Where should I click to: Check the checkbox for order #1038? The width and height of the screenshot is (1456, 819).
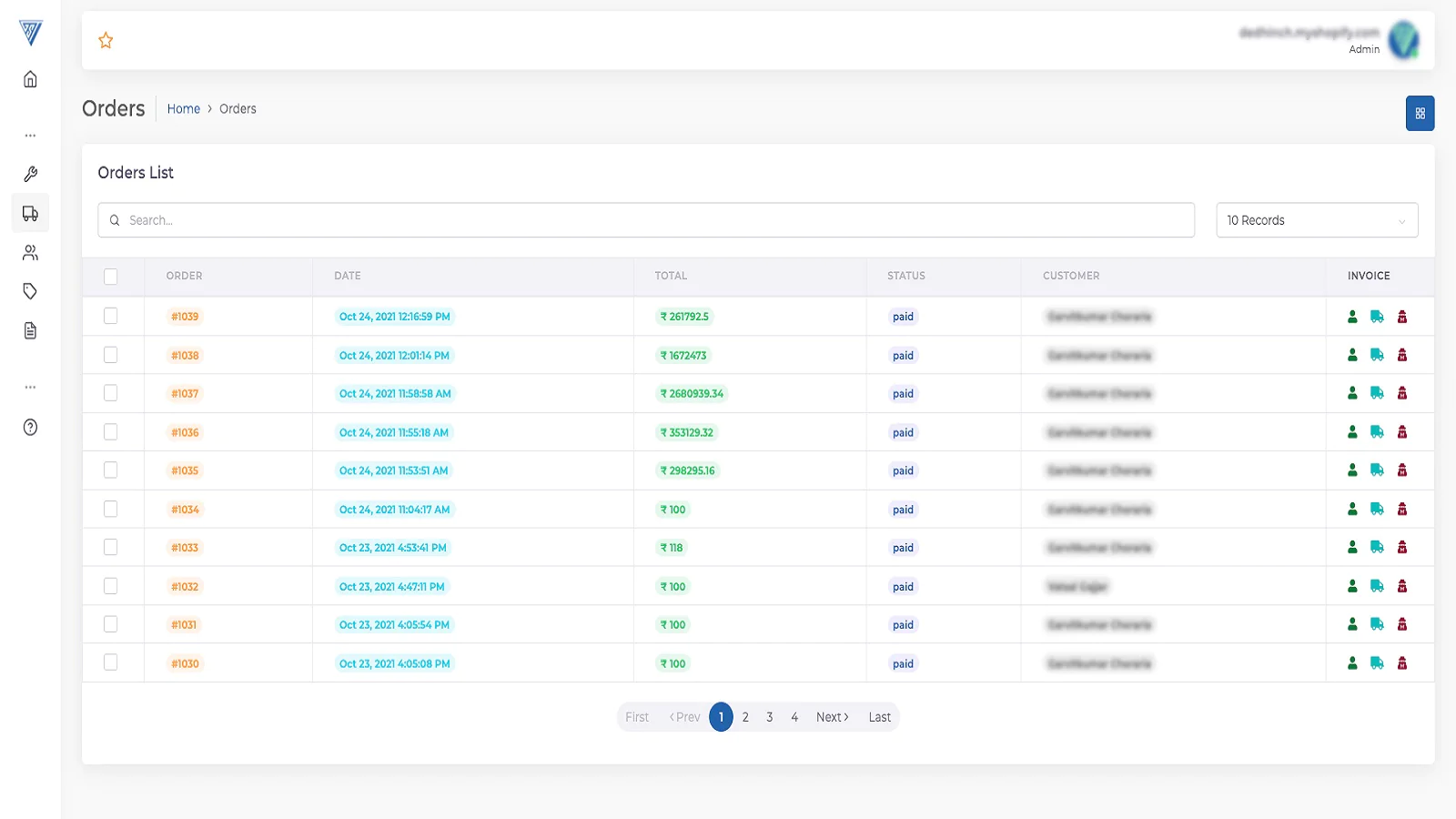click(111, 355)
